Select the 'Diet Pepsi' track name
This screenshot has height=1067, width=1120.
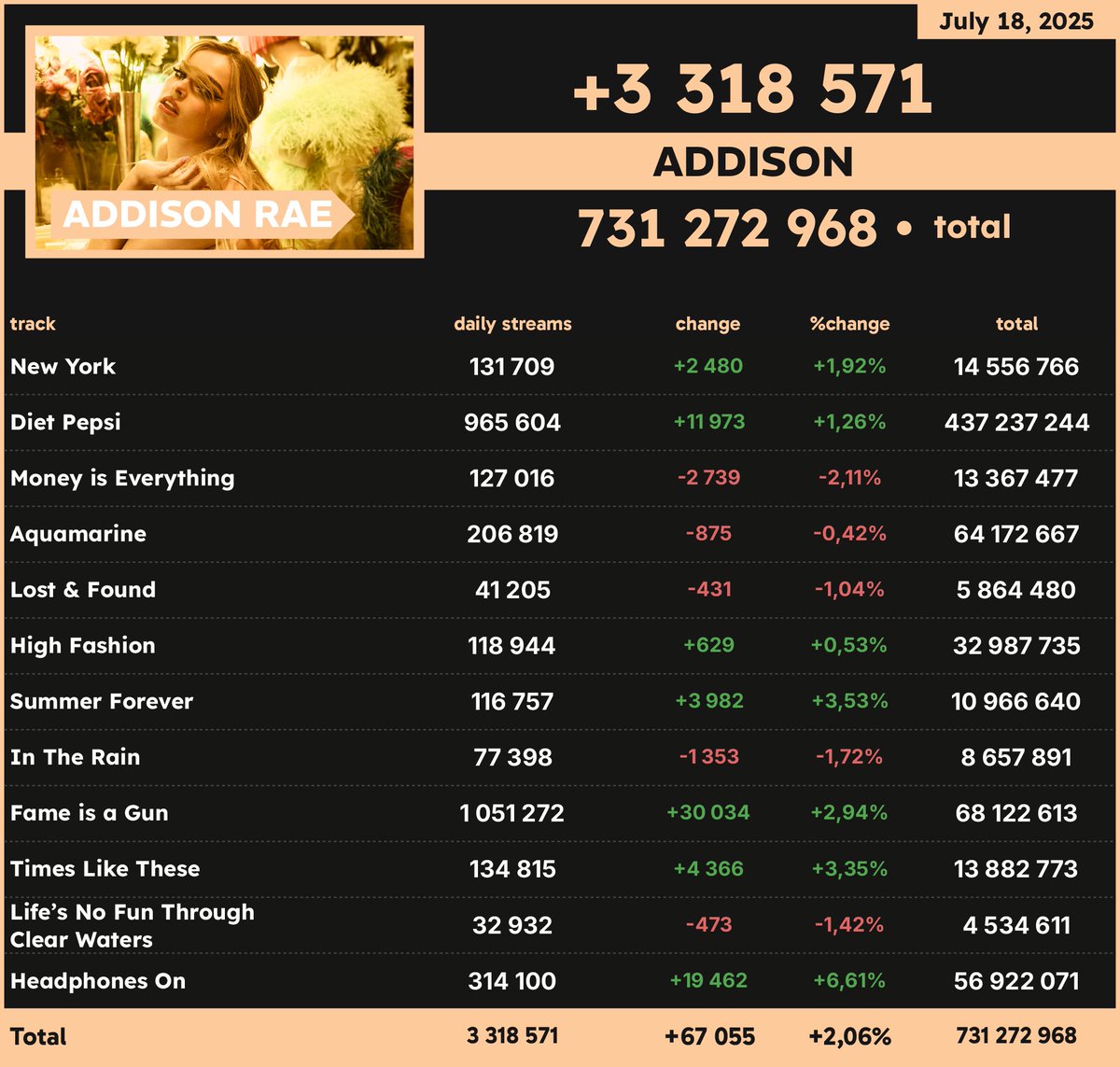point(65,422)
